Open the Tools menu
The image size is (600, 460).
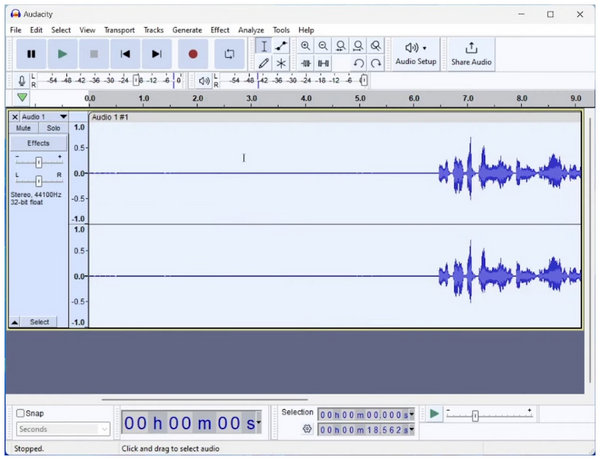(281, 30)
